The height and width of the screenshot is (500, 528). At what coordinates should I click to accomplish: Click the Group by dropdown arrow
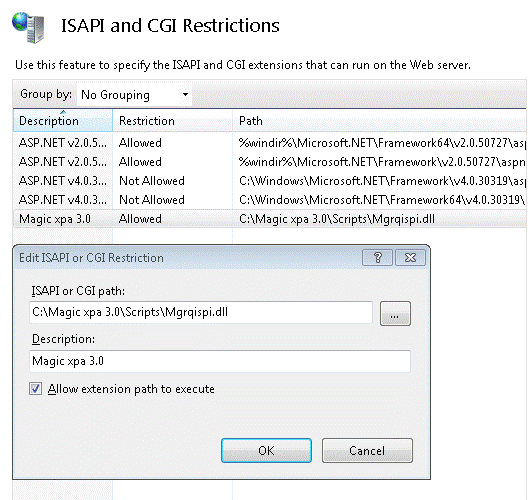click(185, 95)
